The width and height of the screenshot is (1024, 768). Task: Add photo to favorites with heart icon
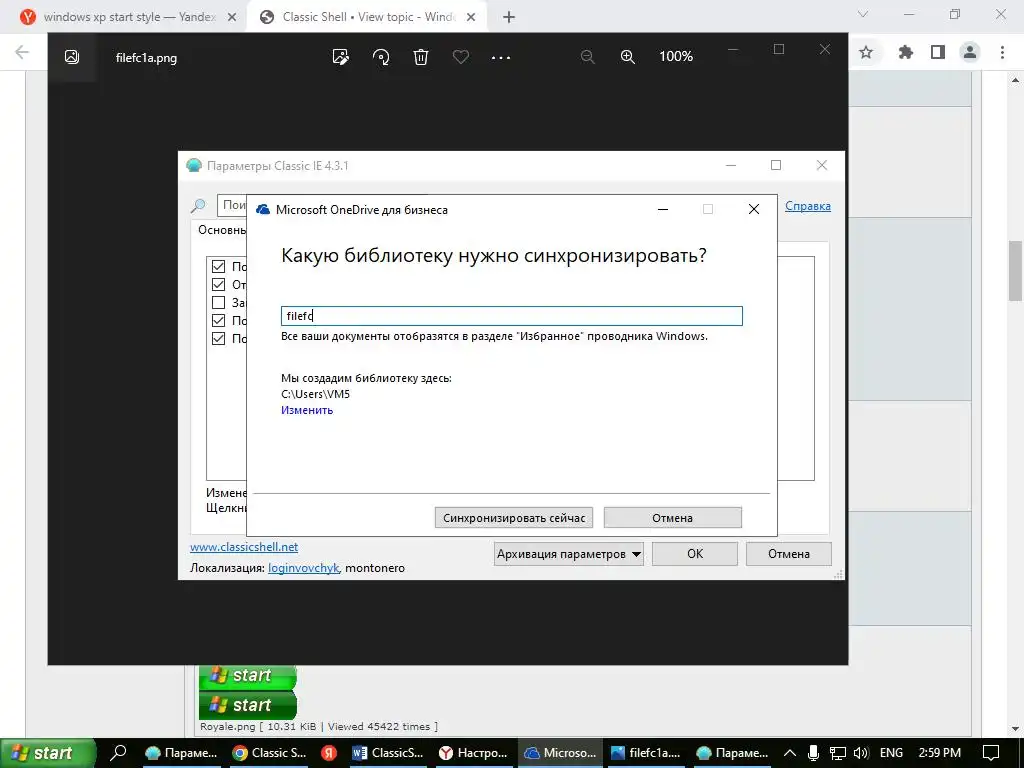click(x=460, y=57)
